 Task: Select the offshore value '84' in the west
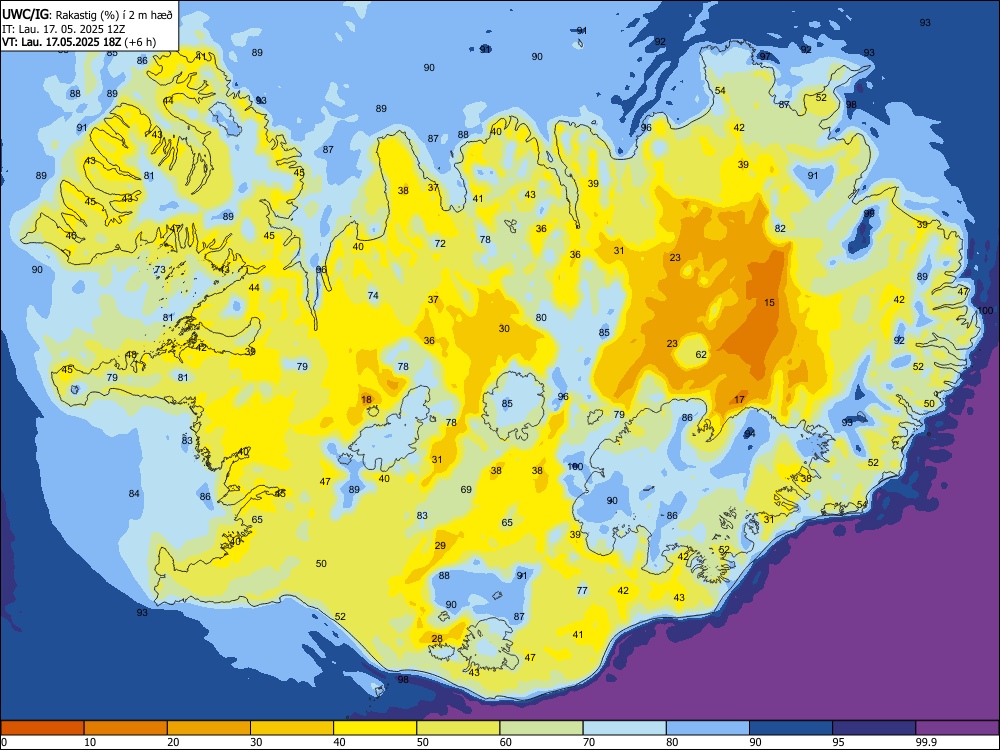tap(134, 494)
